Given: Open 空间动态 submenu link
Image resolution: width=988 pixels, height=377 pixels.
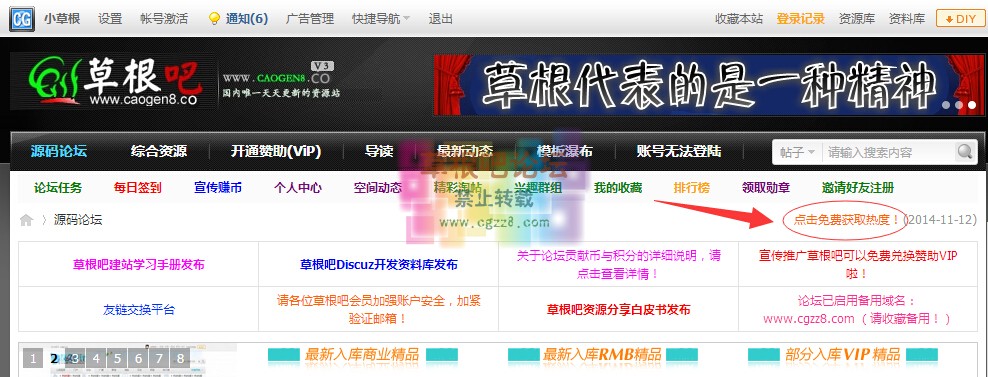Looking at the screenshot, I should pos(377,187).
